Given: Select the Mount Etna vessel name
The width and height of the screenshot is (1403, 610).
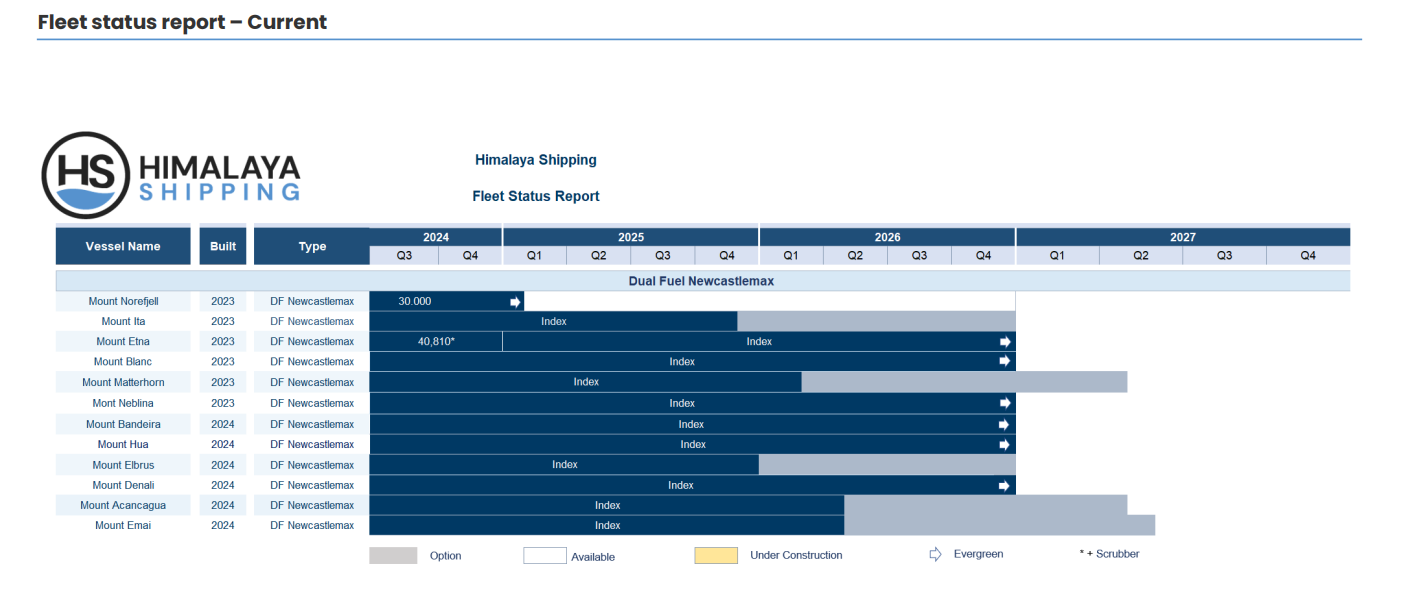Looking at the screenshot, I should click(123, 342).
